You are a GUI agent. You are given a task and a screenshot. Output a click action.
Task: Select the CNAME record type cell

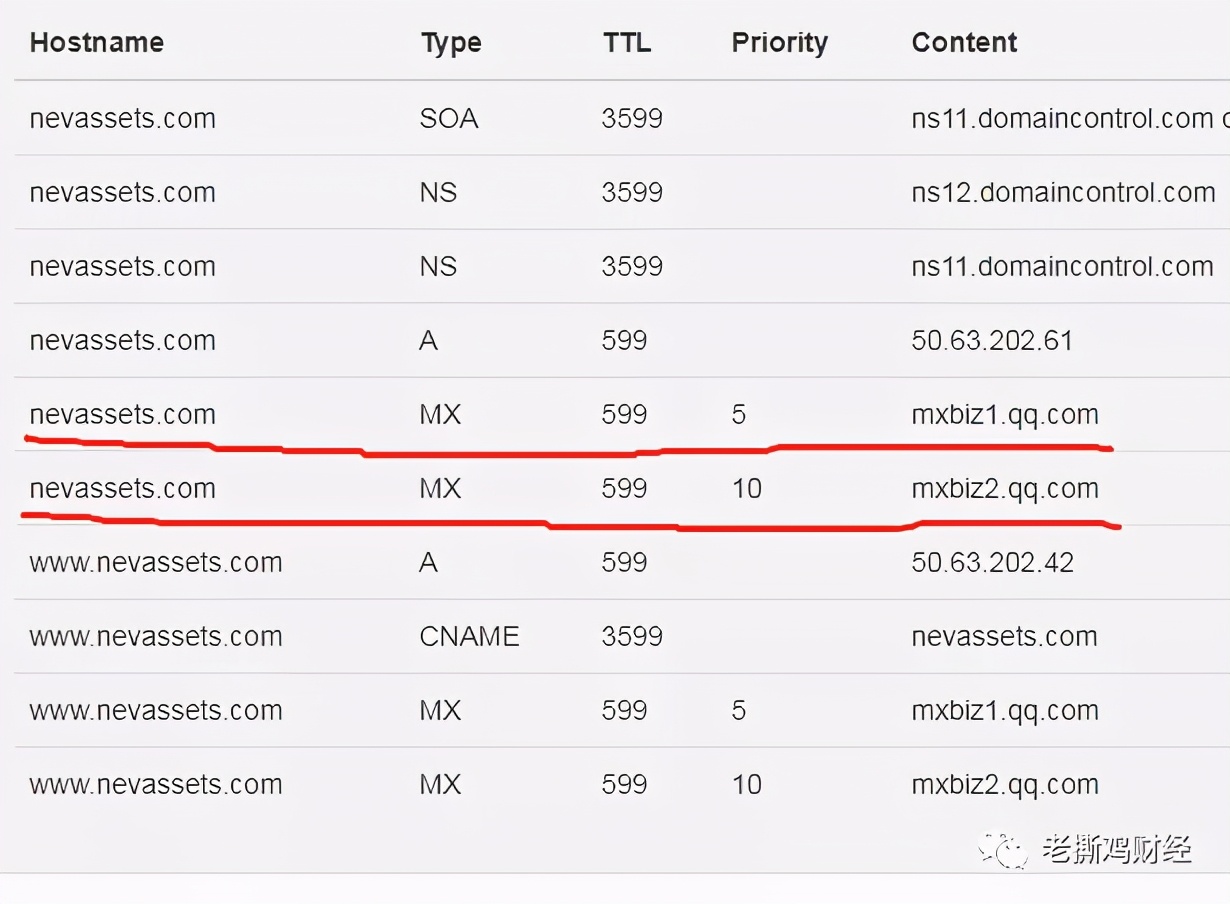coord(469,636)
